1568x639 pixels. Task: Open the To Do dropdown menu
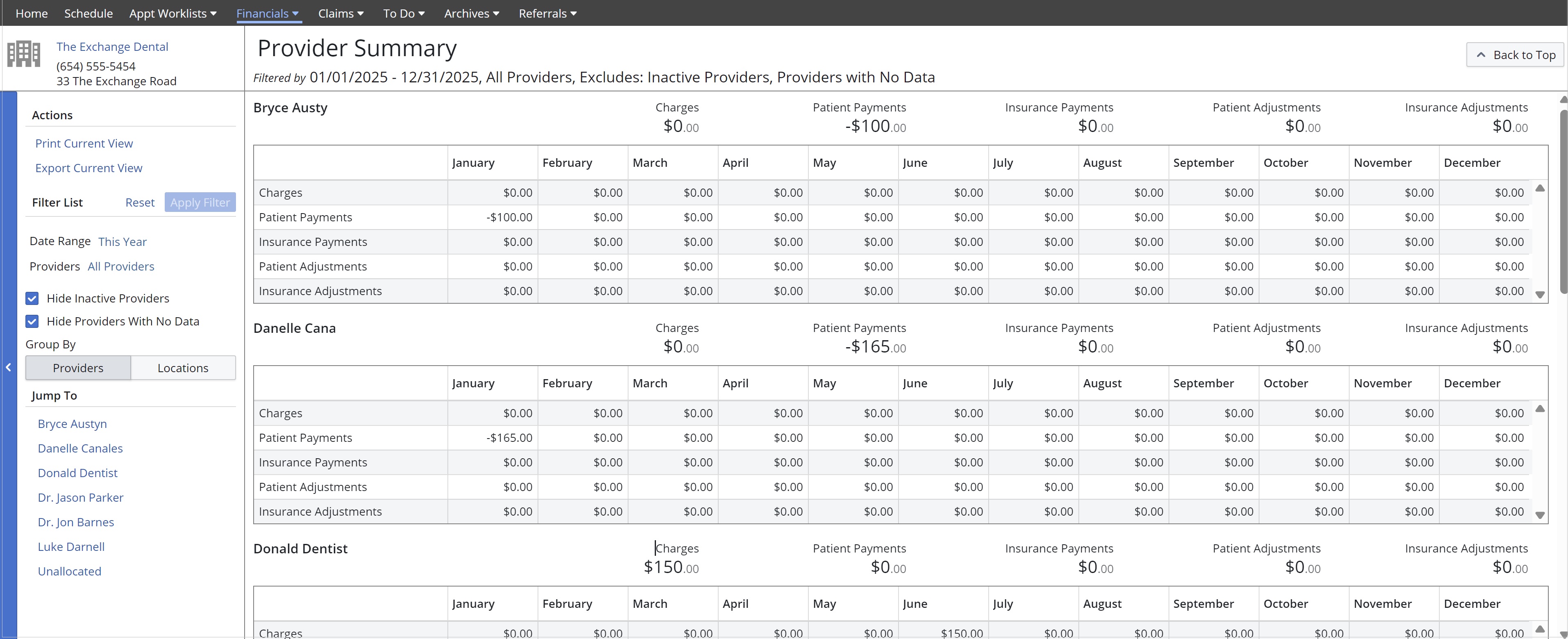[404, 14]
